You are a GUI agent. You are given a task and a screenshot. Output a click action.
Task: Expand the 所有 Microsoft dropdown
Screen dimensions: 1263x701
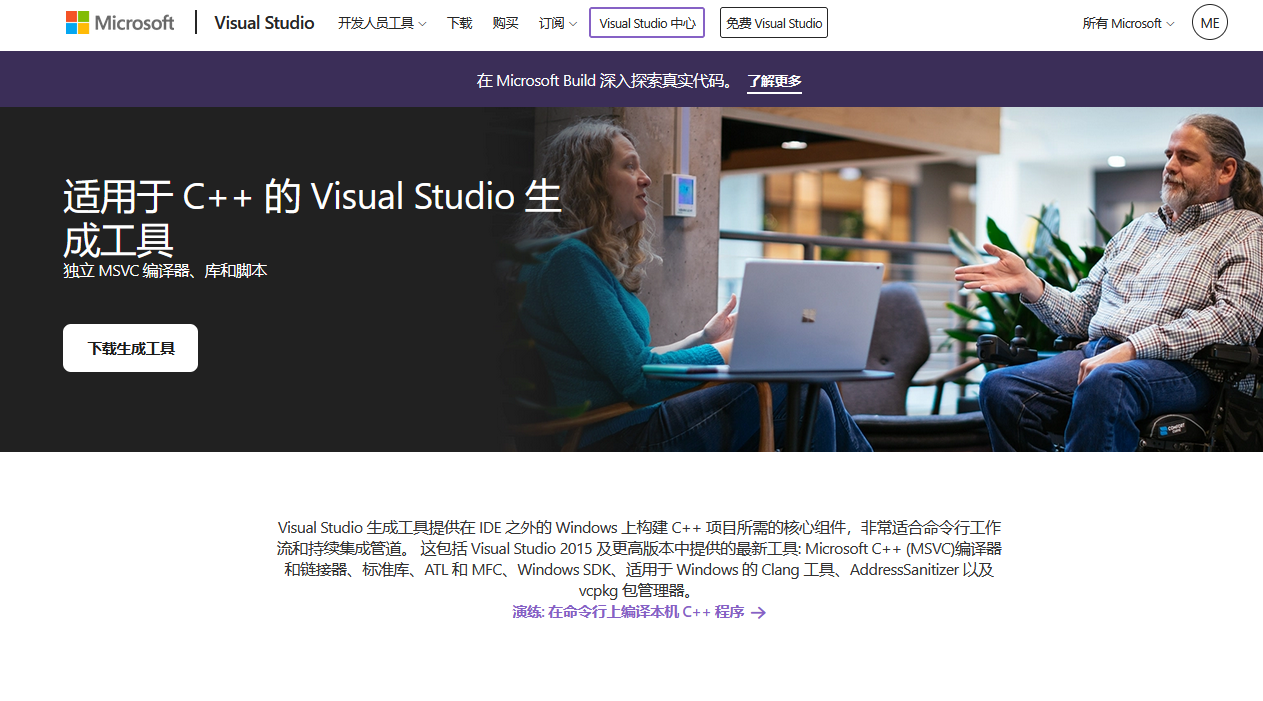click(x=1128, y=23)
